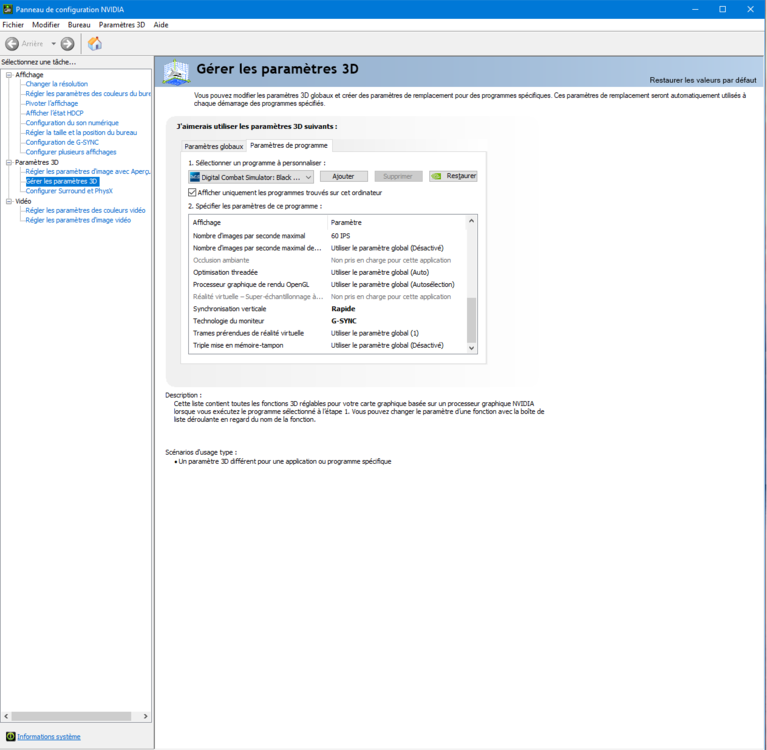Click the NVIDIA icon in title bar
This screenshot has width=767, height=750.
pyautogui.click(x=7, y=9)
